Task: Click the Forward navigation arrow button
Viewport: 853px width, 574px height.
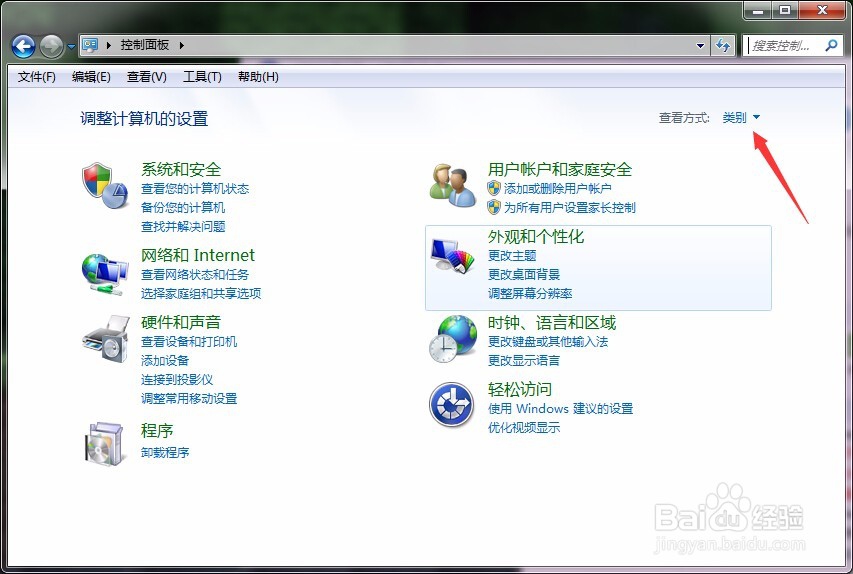Action: (51, 46)
